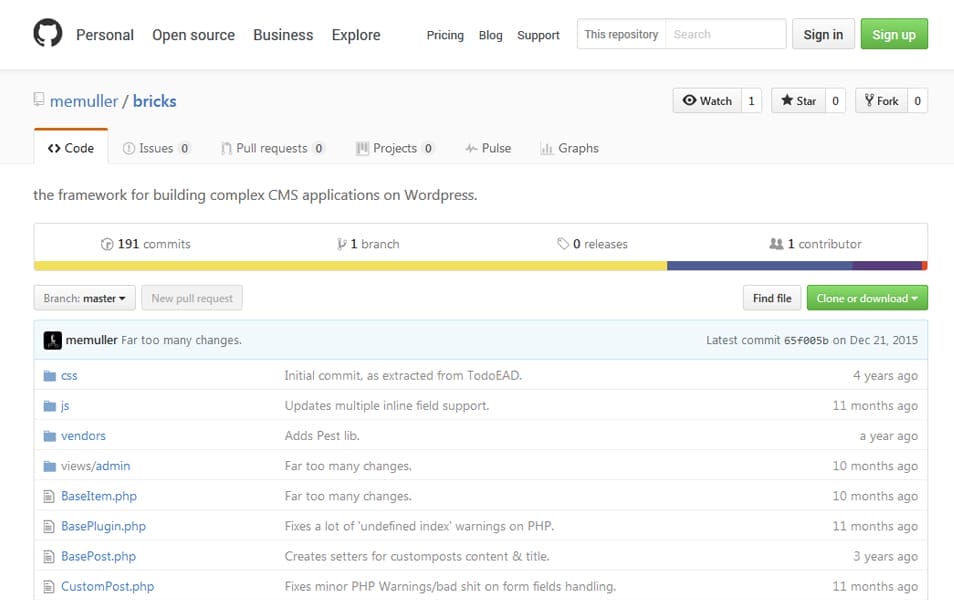
Task: Click the Star count of 0
Action: pyautogui.click(x=835, y=100)
